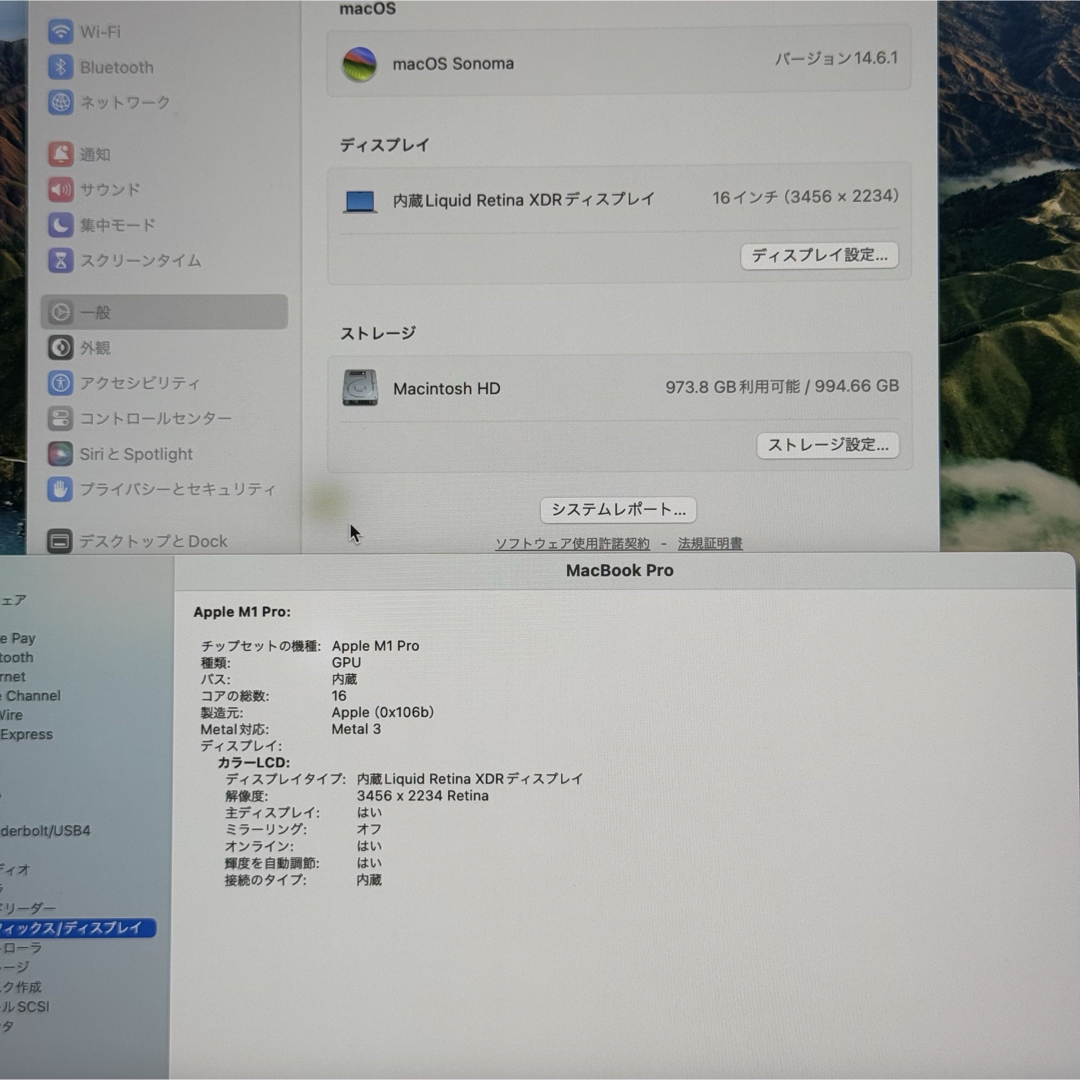
Task: Open サウンド speaker icon in the sidebar
Action: 61,189
